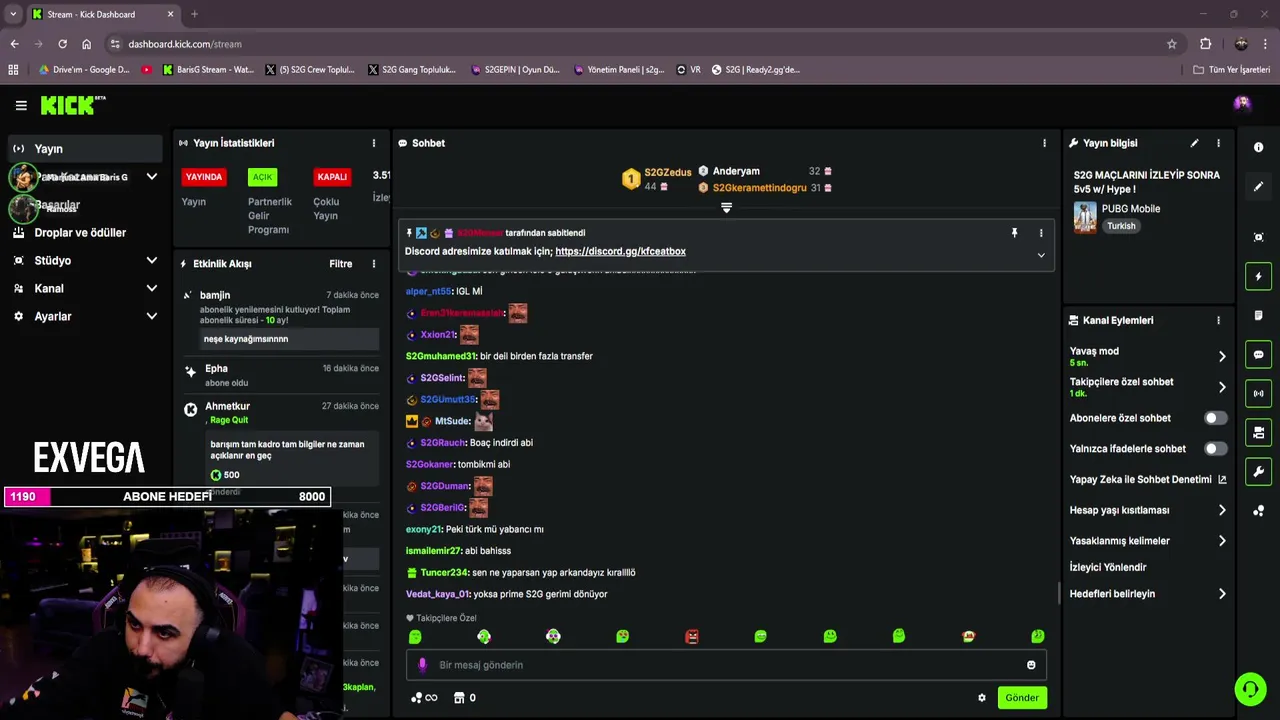Open Kanal Eylemleri three-dot options
1280x720 pixels.
point(1218,320)
